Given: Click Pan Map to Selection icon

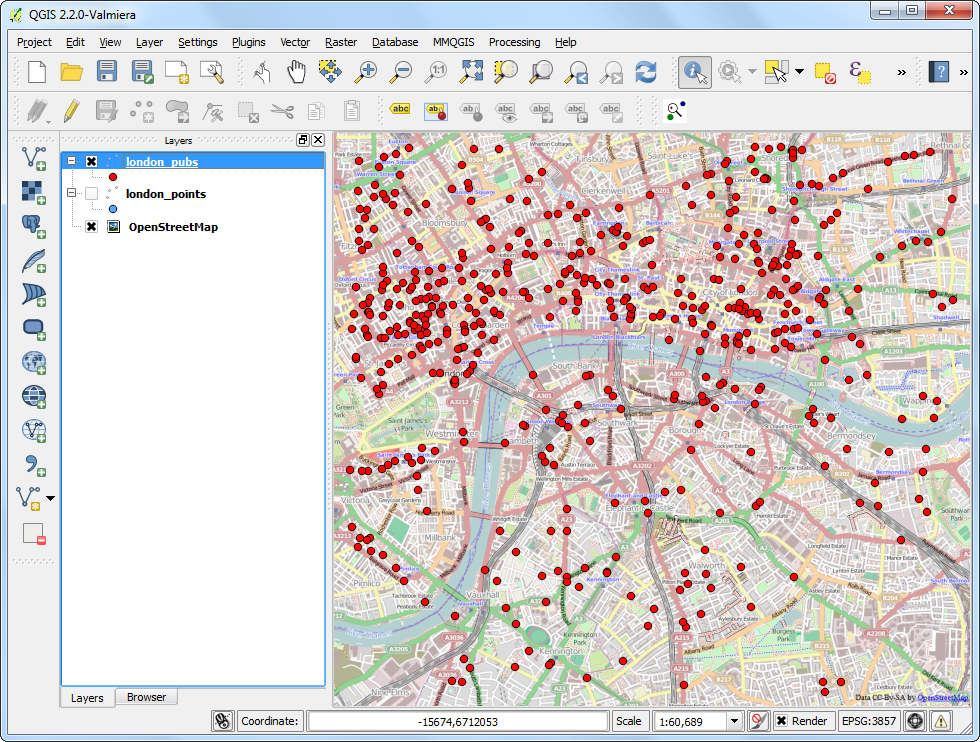Looking at the screenshot, I should point(330,72).
